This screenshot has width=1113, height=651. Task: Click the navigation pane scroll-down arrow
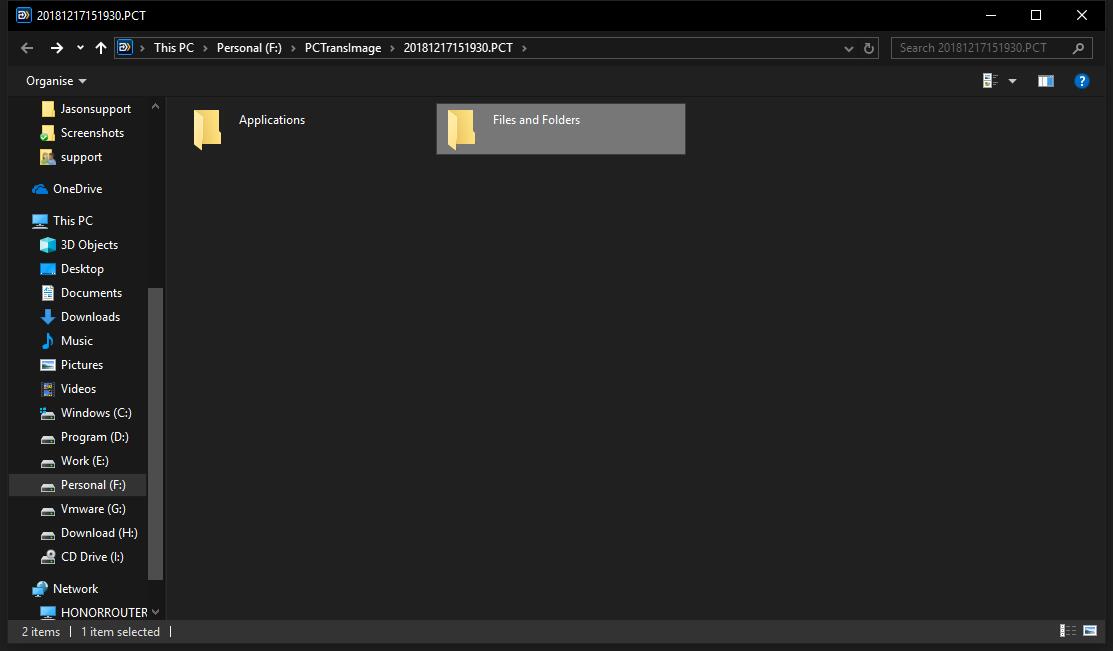coord(155,612)
